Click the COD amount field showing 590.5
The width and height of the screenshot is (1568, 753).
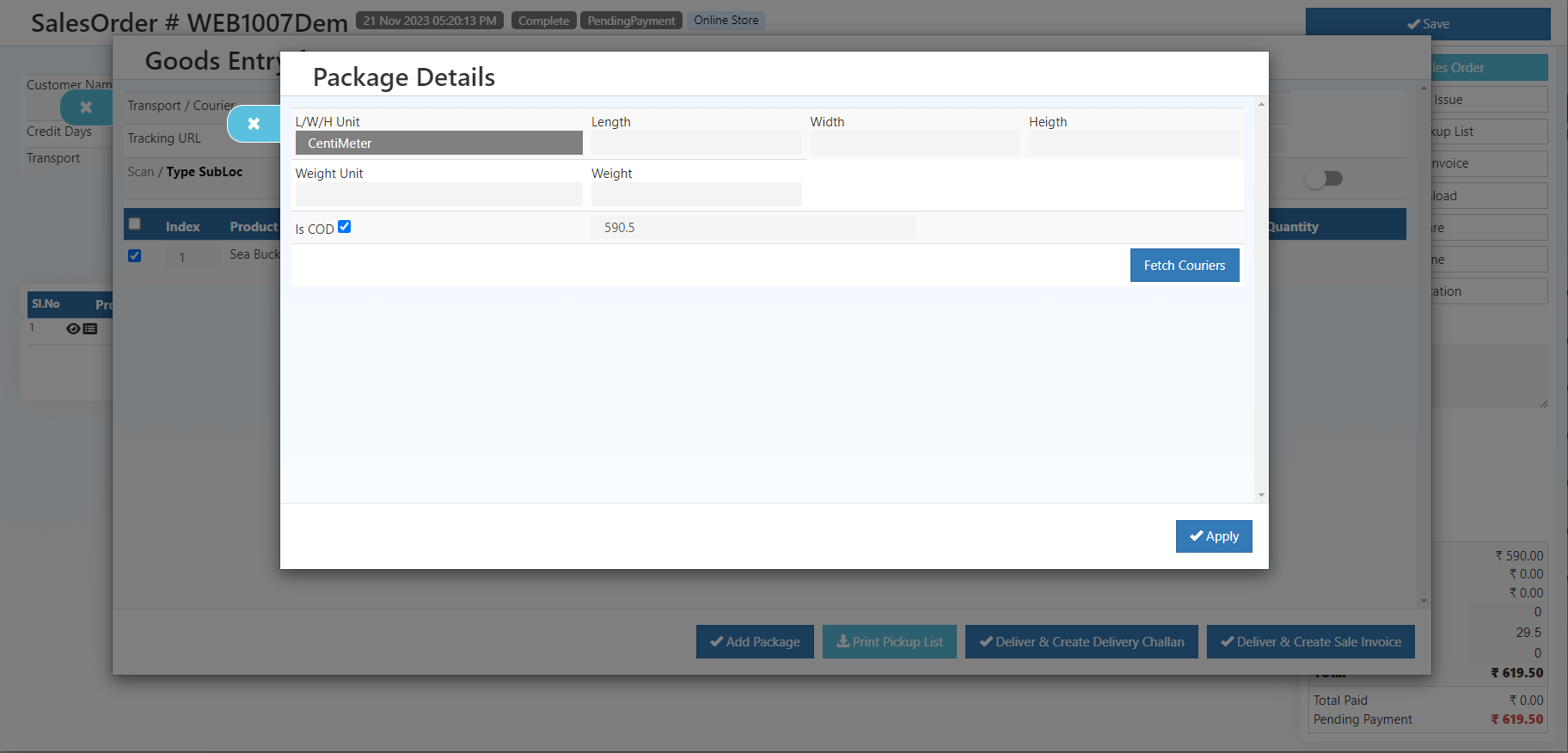tap(753, 228)
